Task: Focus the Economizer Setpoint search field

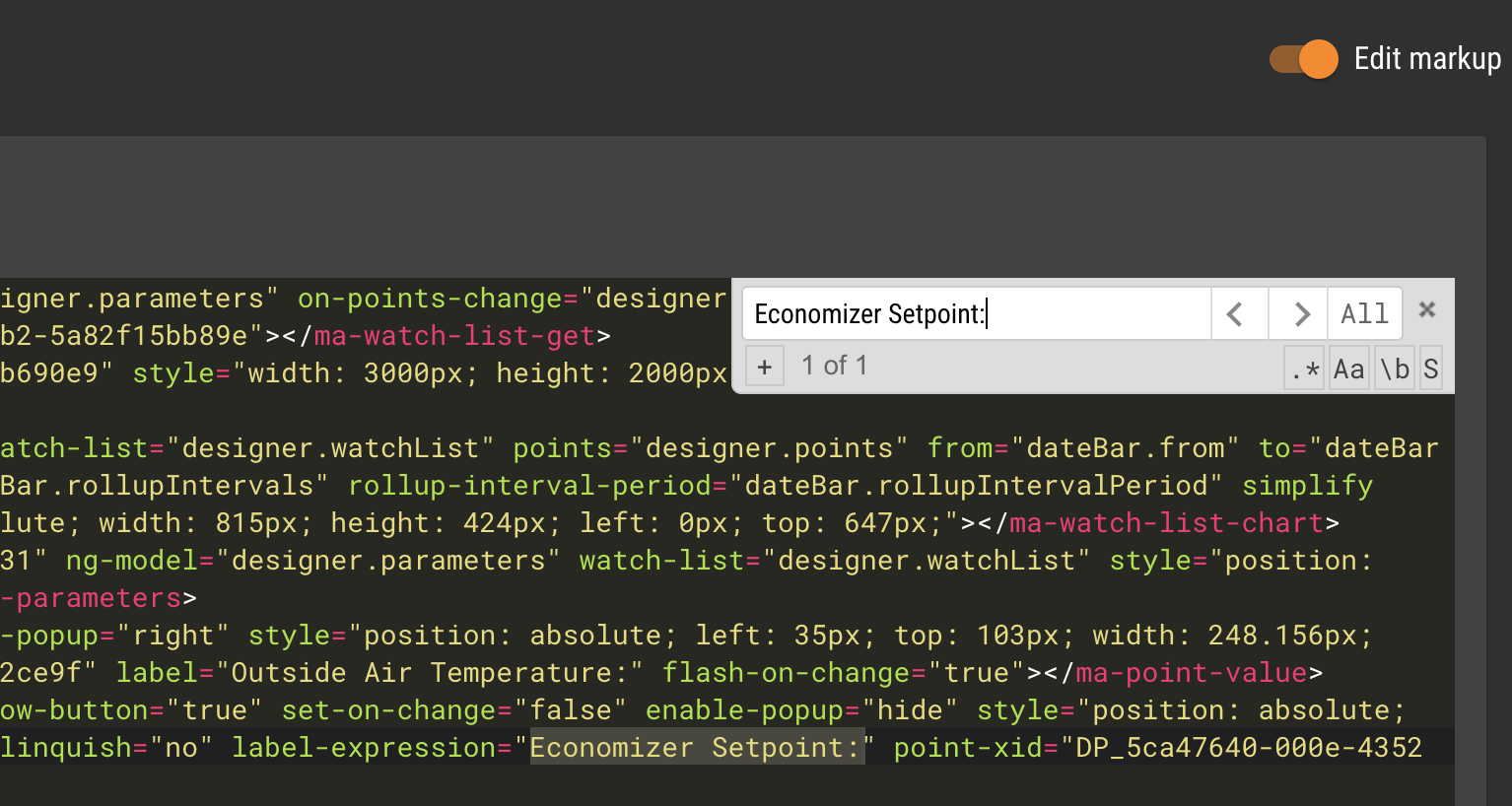Action: tap(976, 313)
